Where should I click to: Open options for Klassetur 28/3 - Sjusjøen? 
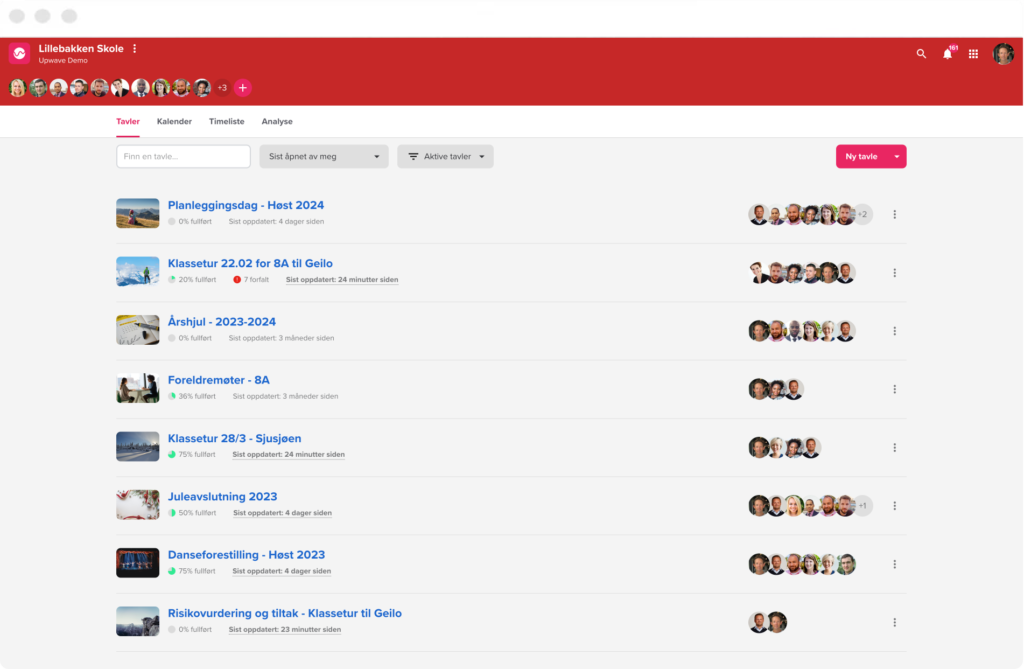(x=895, y=448)
